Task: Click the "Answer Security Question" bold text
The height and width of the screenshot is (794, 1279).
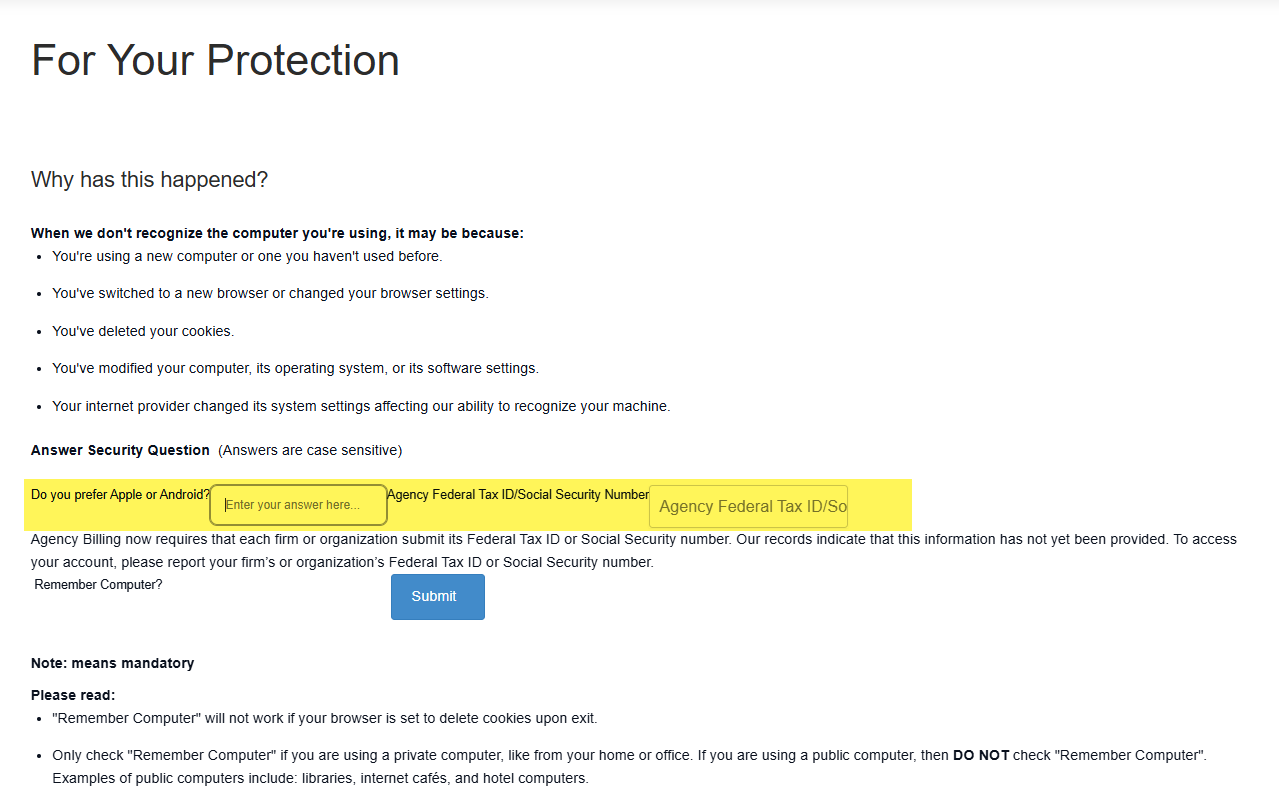Action: click(x=120, y=450)
